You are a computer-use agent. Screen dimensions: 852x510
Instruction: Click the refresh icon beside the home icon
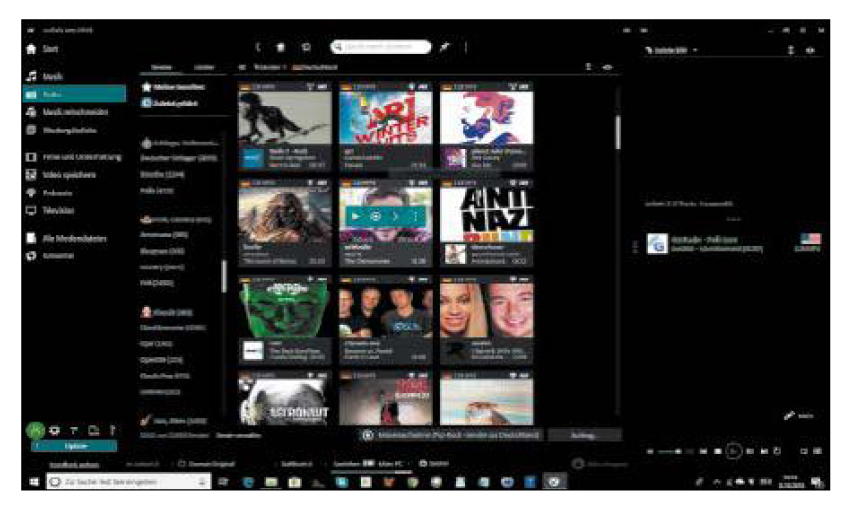point(306,47)
